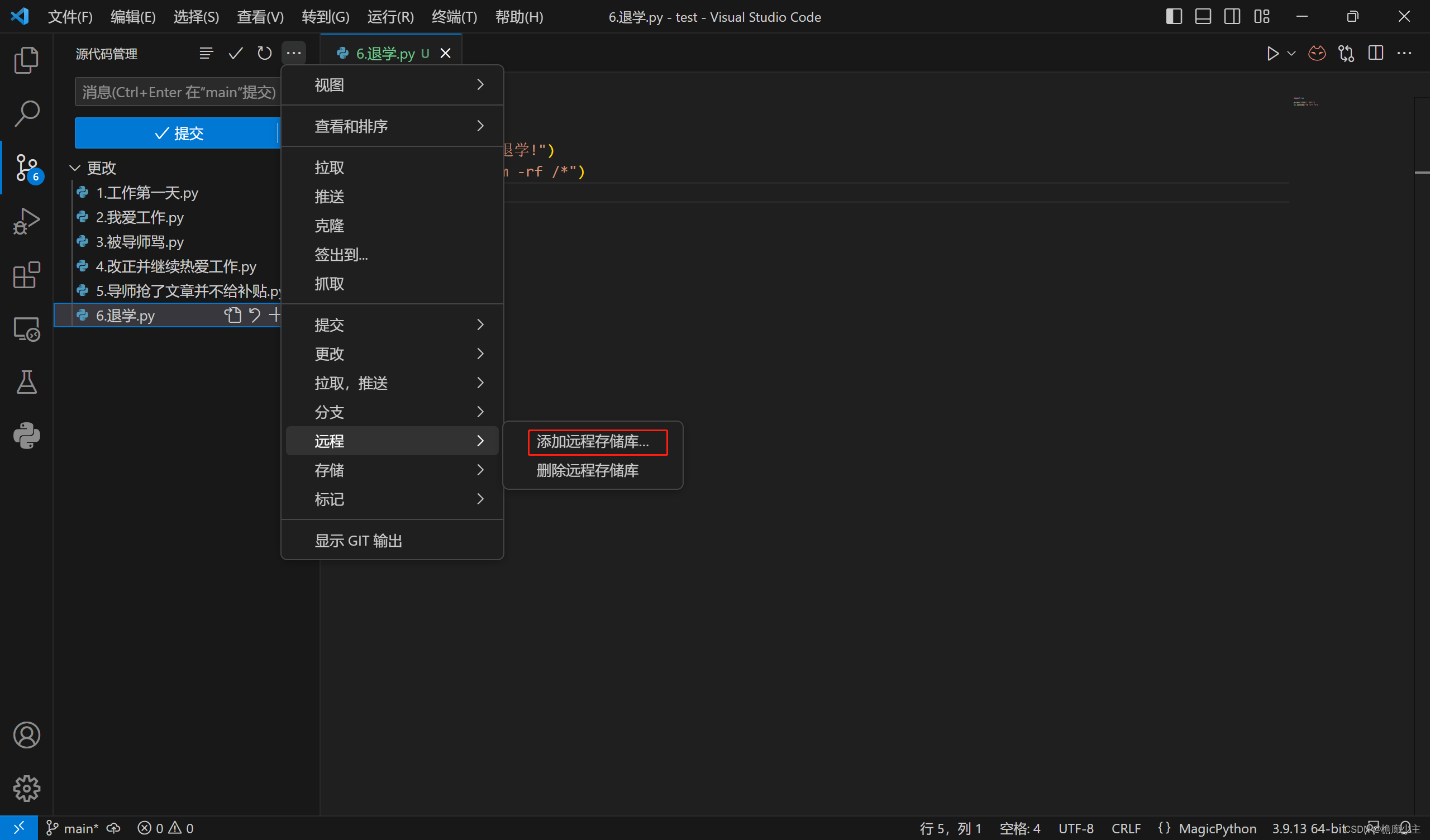Open the Search view in activity bar

coord(26,113)
